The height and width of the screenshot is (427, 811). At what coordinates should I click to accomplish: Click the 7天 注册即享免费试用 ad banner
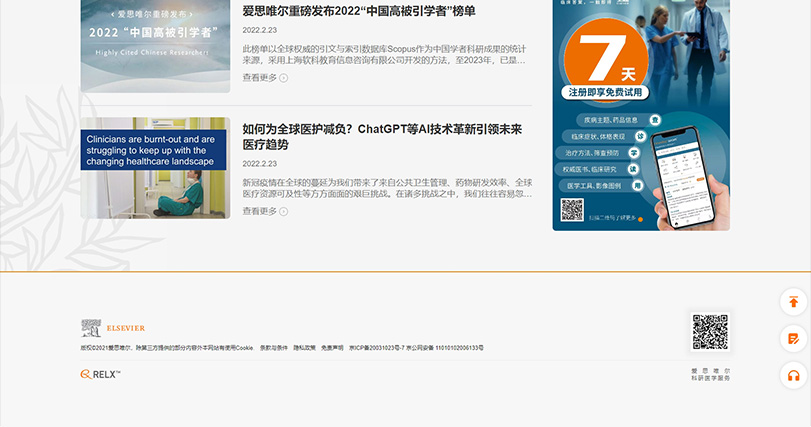(641, 115)
